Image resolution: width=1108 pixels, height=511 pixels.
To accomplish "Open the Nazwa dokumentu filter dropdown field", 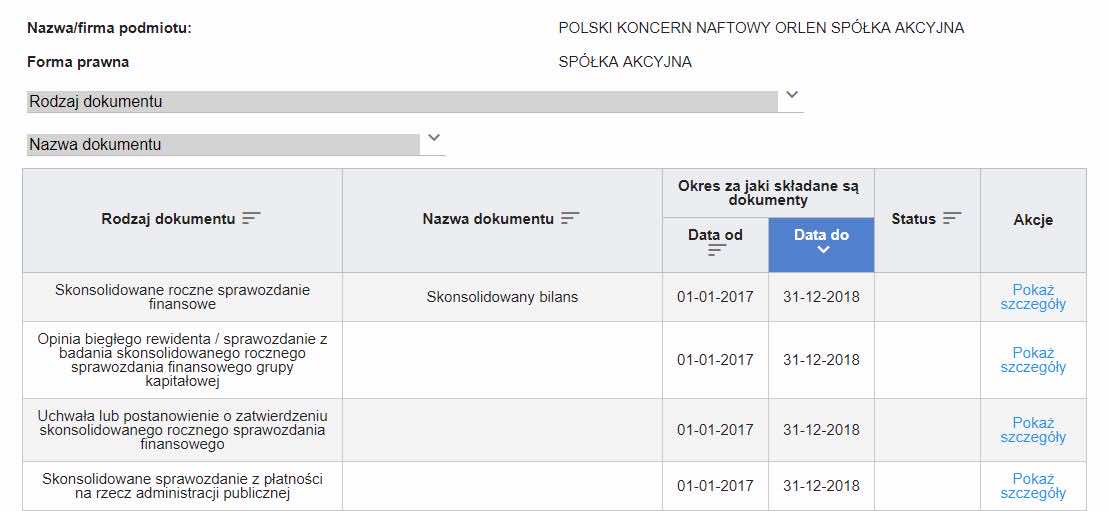I will click(x=223, y=144).
